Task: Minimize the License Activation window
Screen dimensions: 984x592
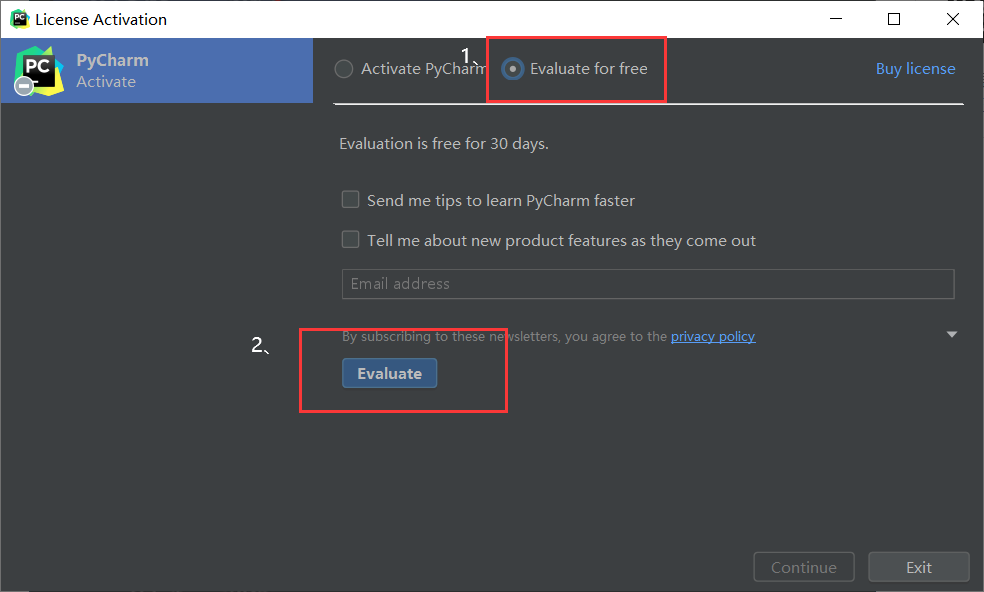Action: [836, 19]
